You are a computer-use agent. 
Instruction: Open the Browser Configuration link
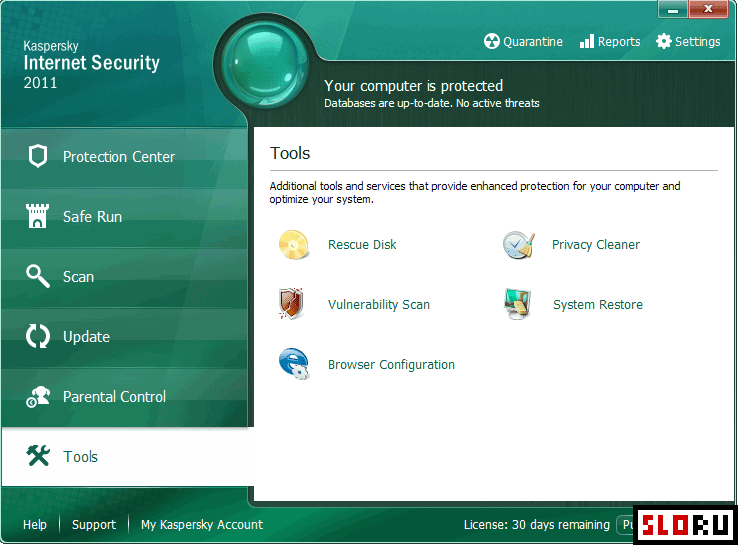[391, 365]
